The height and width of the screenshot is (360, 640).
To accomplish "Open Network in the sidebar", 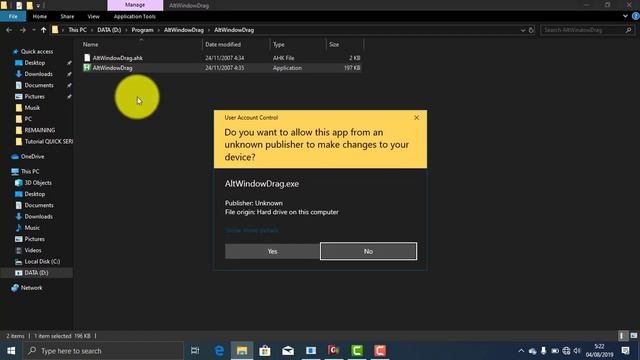I will 31,288.
